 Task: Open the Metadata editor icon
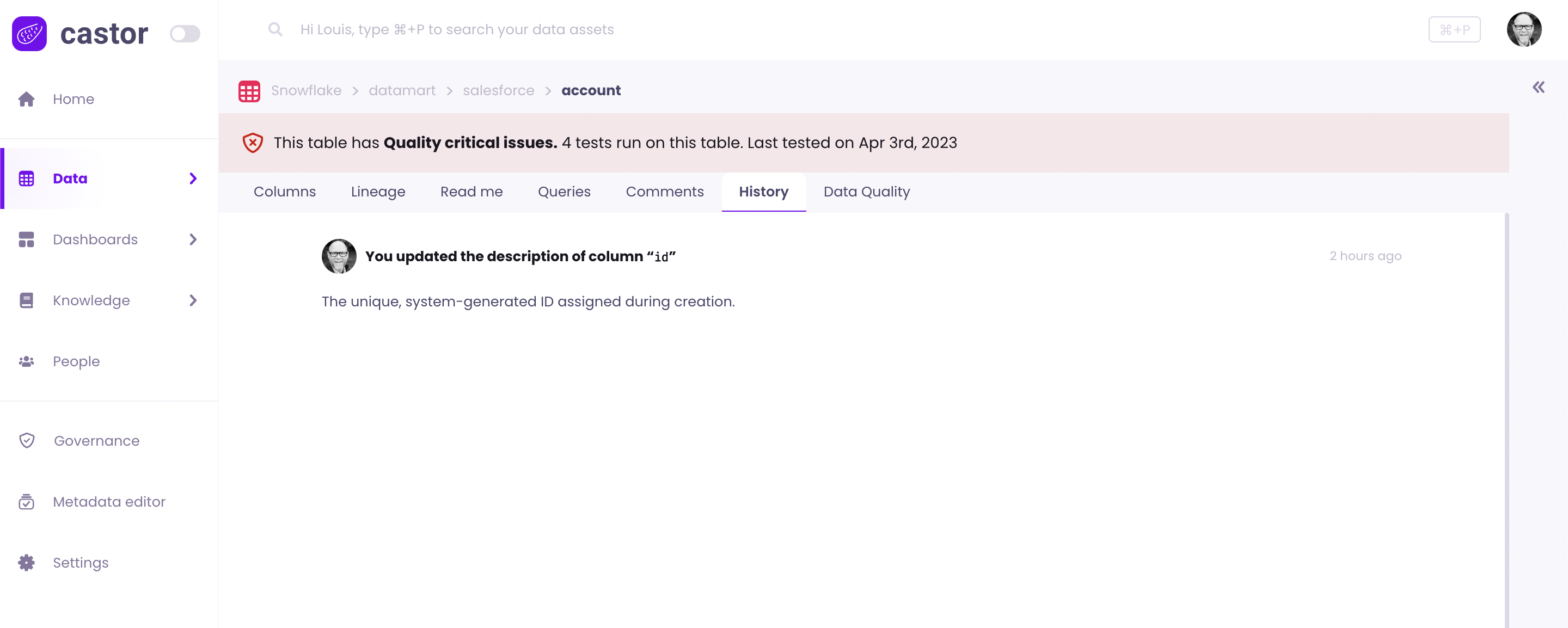(26, 502)
